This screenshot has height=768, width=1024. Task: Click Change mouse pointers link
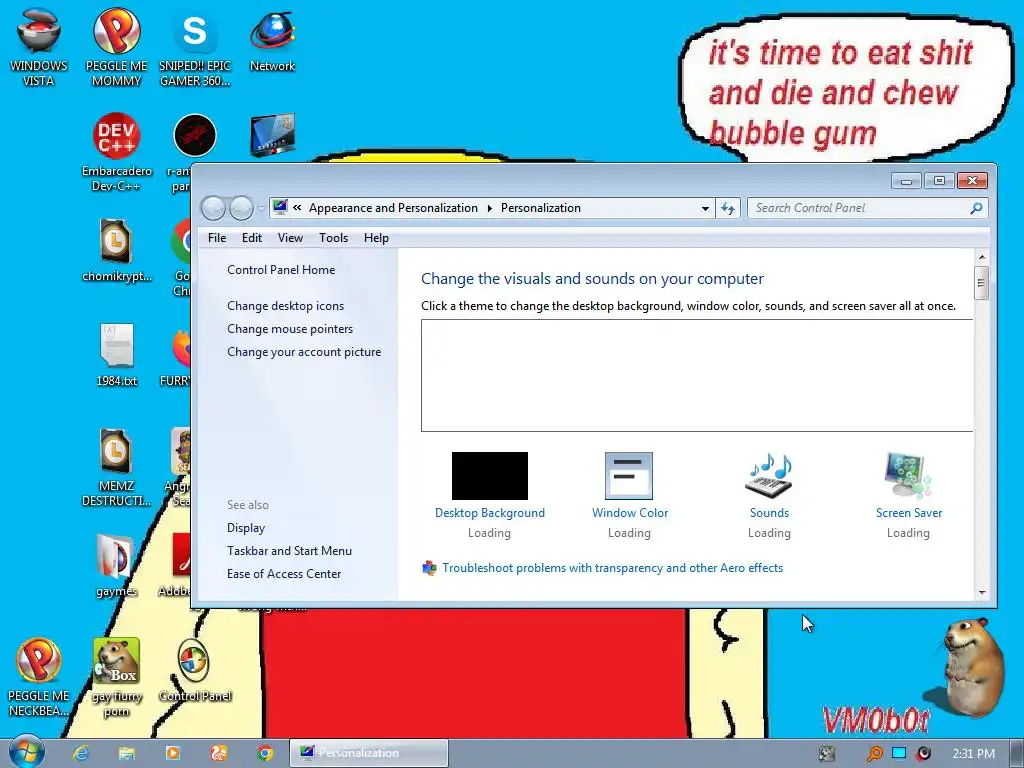290,328
